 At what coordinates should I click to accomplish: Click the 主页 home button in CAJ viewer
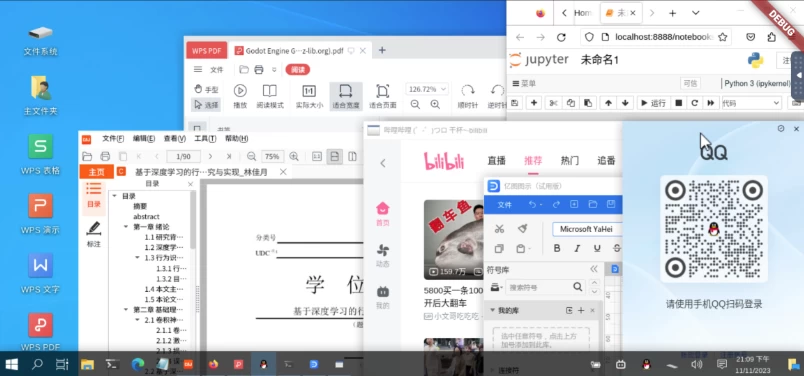(96, 172)
